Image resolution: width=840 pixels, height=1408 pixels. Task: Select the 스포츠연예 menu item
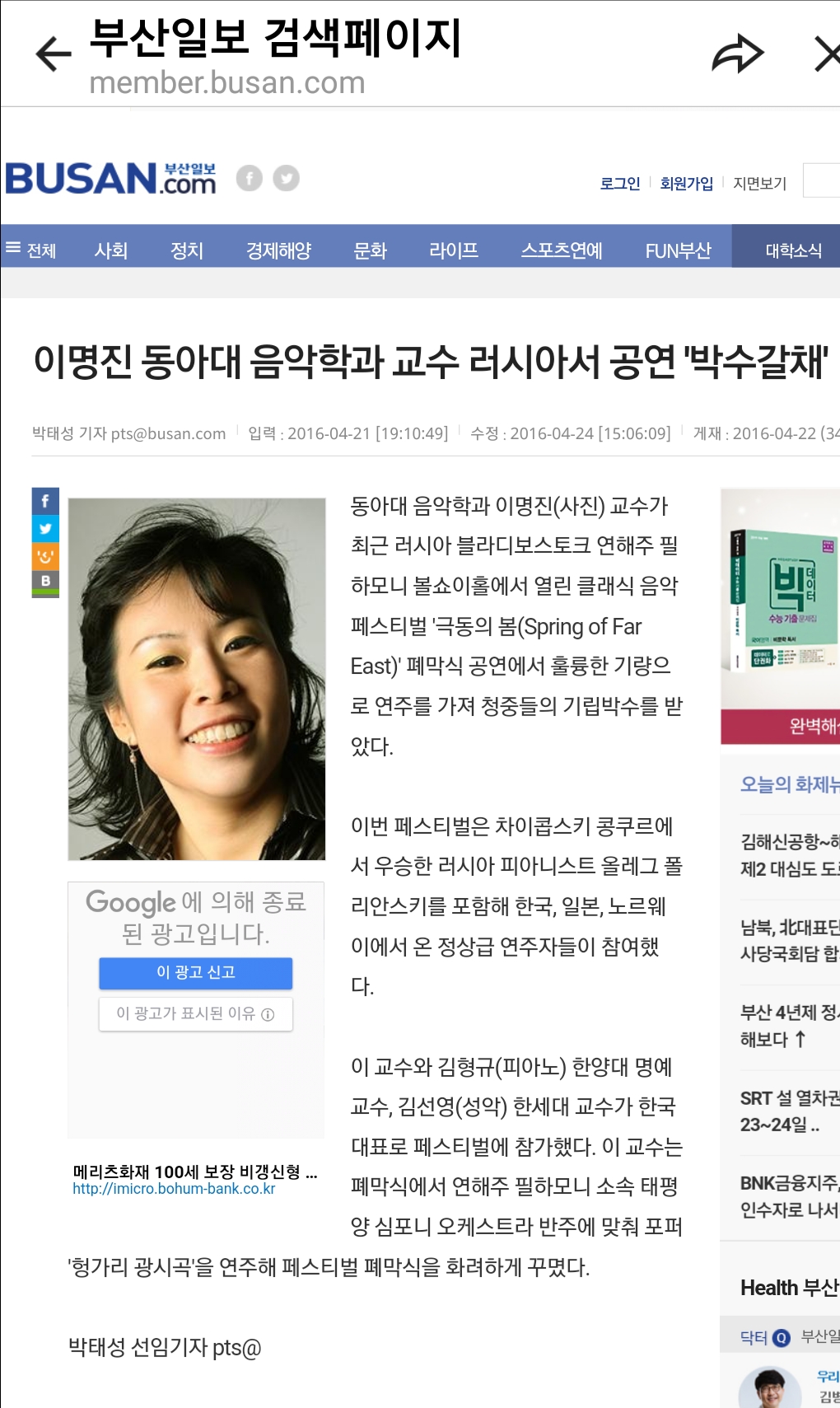click(x=562, y=250)
